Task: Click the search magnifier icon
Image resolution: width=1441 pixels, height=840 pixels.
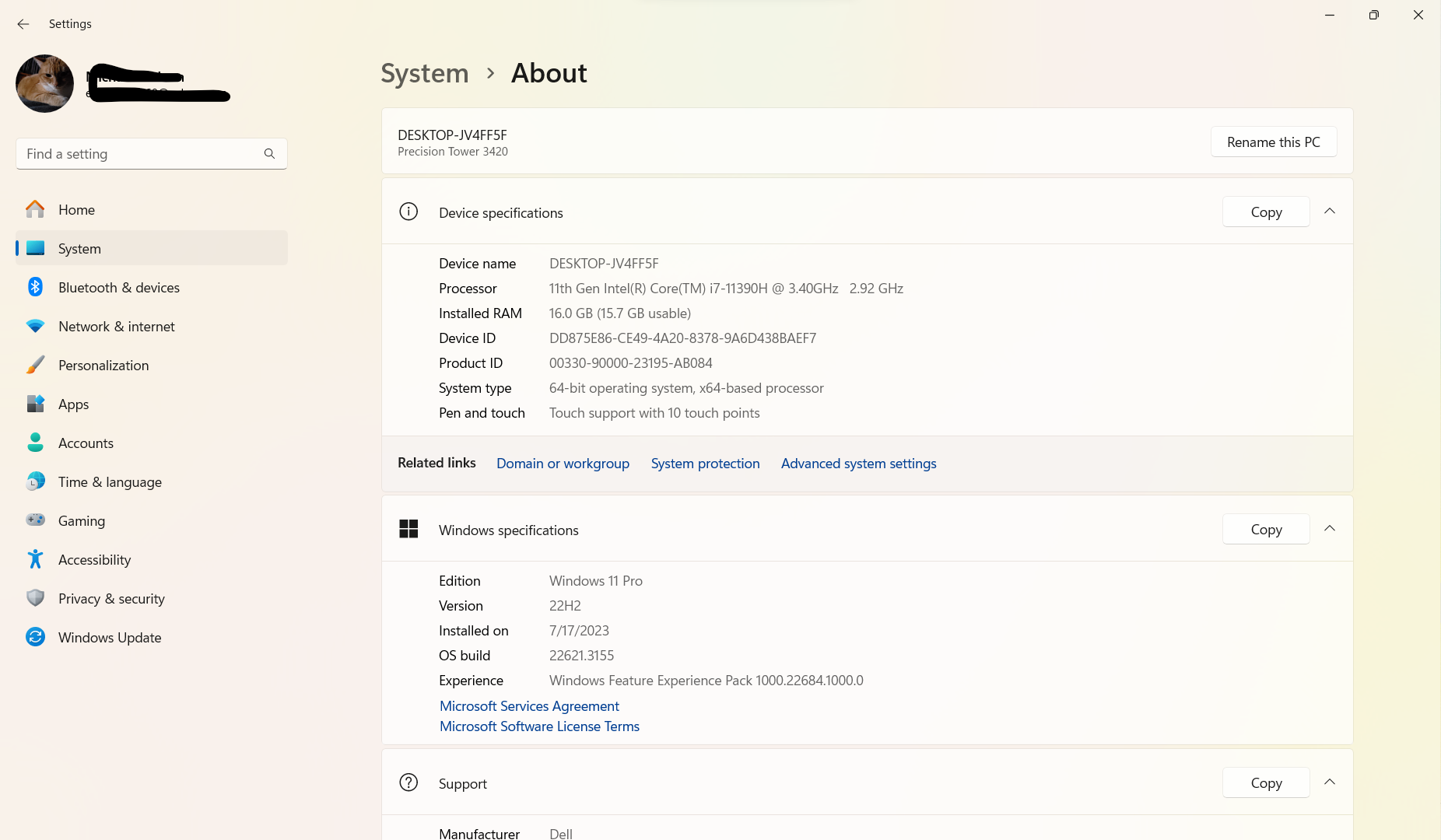Action: [x=269, y=154]
